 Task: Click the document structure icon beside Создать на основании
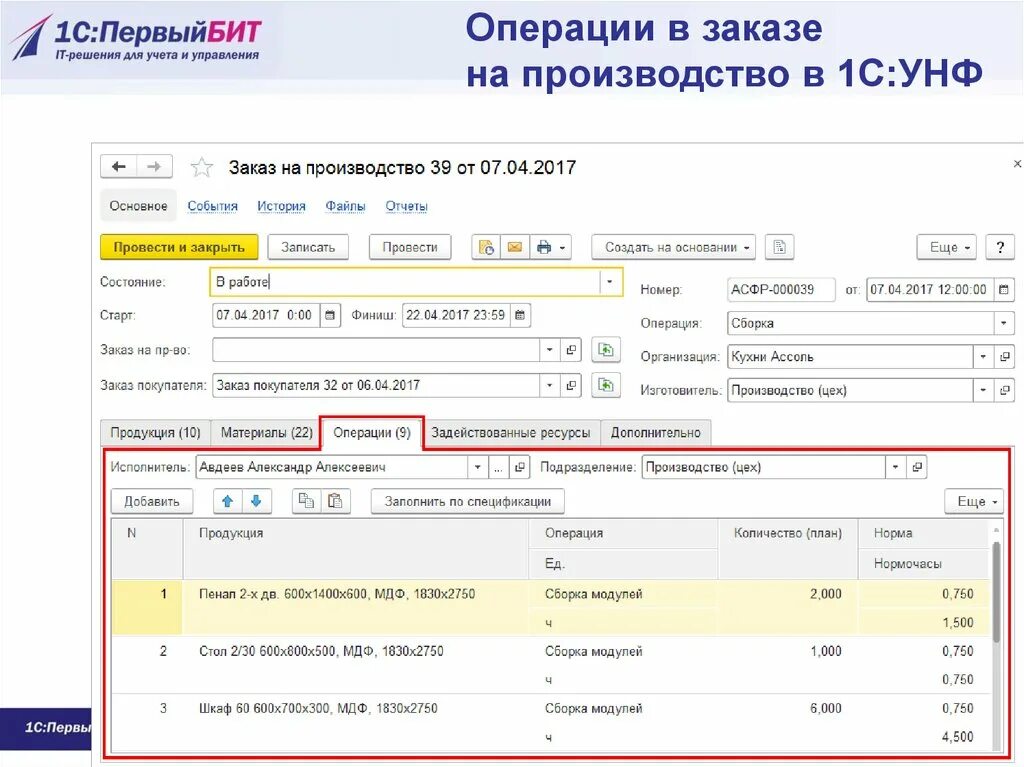(779, 248)
